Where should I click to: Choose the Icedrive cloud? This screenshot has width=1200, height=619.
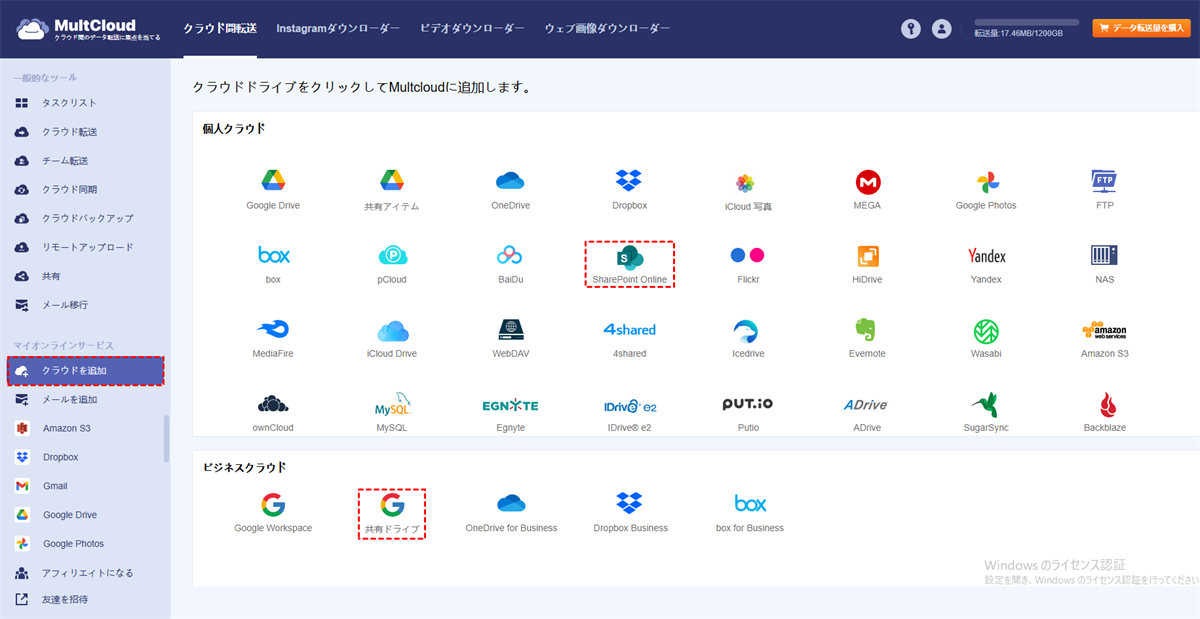pyautogui.click(x=748, y=337)
